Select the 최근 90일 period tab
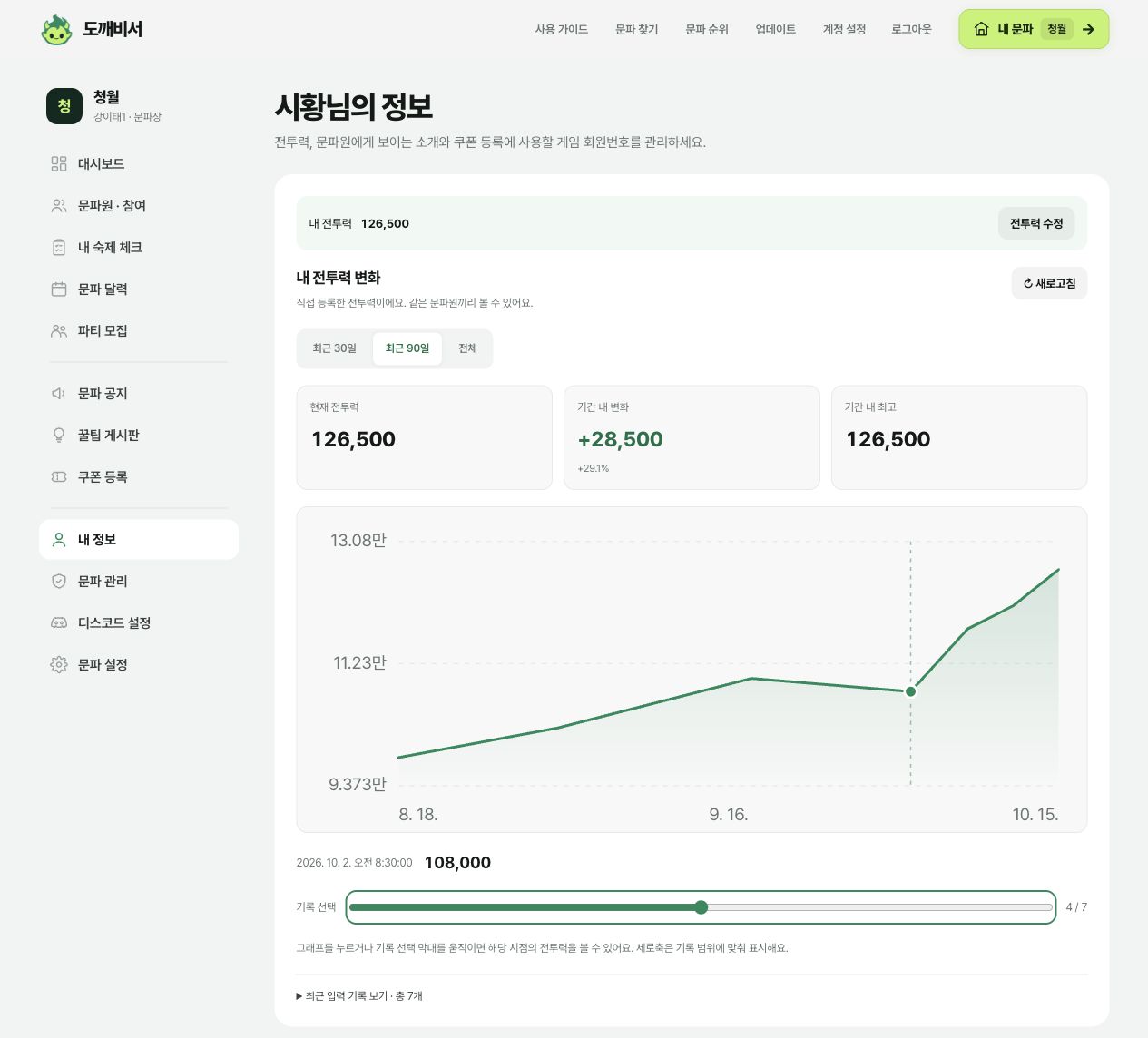 407,348
